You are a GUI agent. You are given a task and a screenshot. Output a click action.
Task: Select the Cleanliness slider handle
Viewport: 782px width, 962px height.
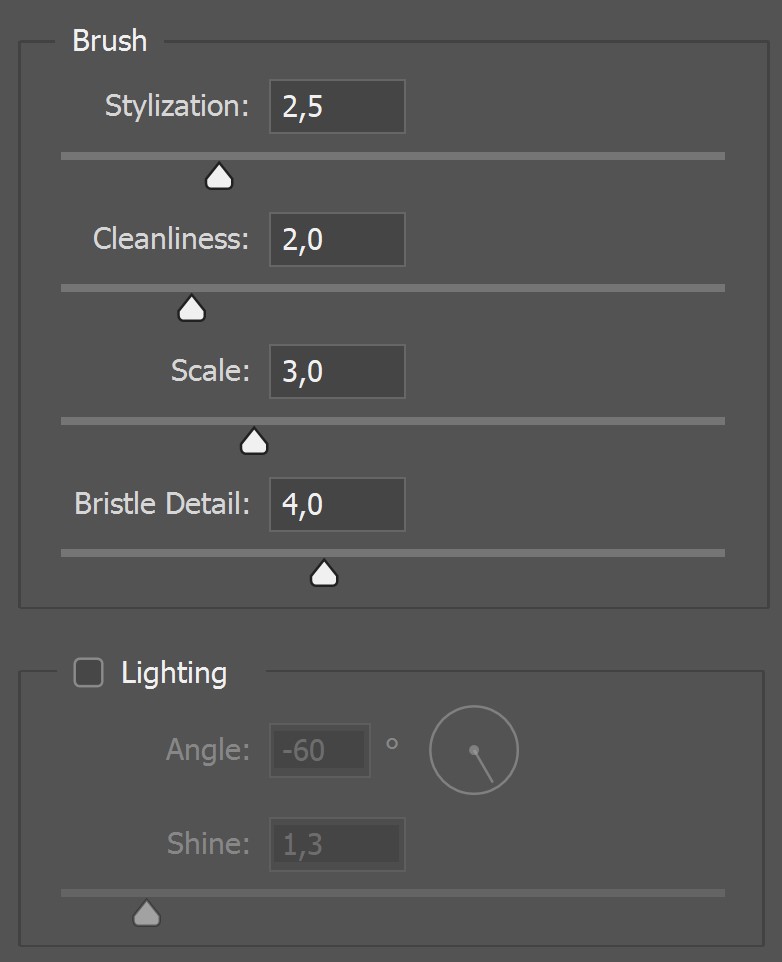(191, 310)
